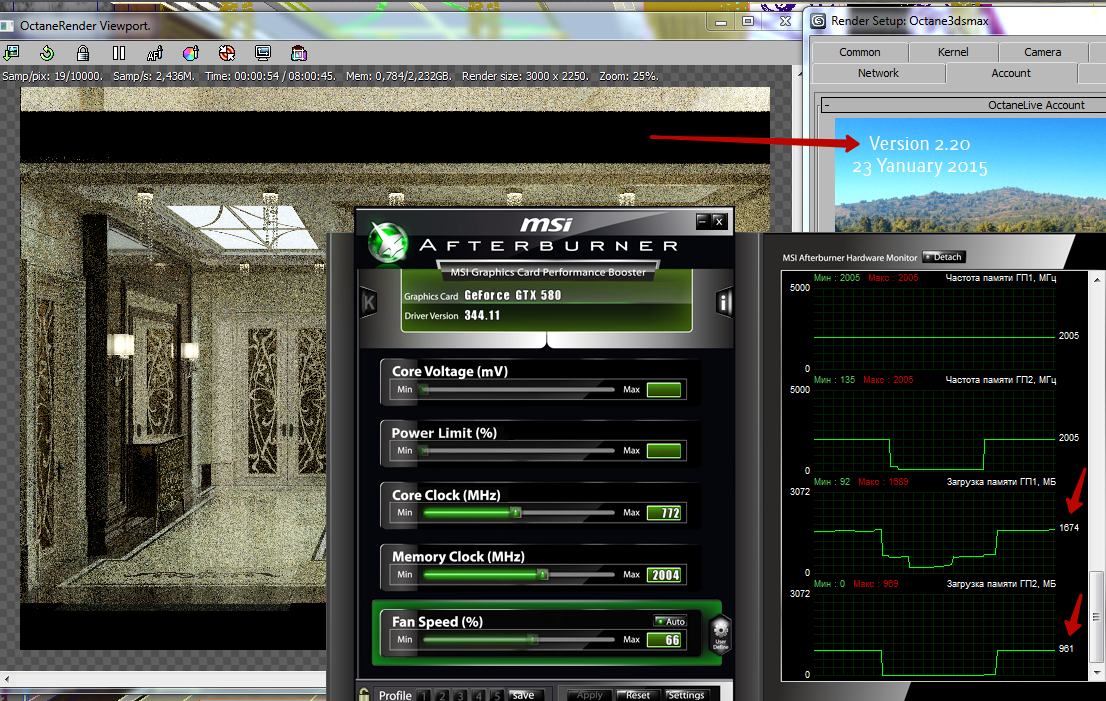
Task: Click the profile save button
Action: tap(523, 695)
